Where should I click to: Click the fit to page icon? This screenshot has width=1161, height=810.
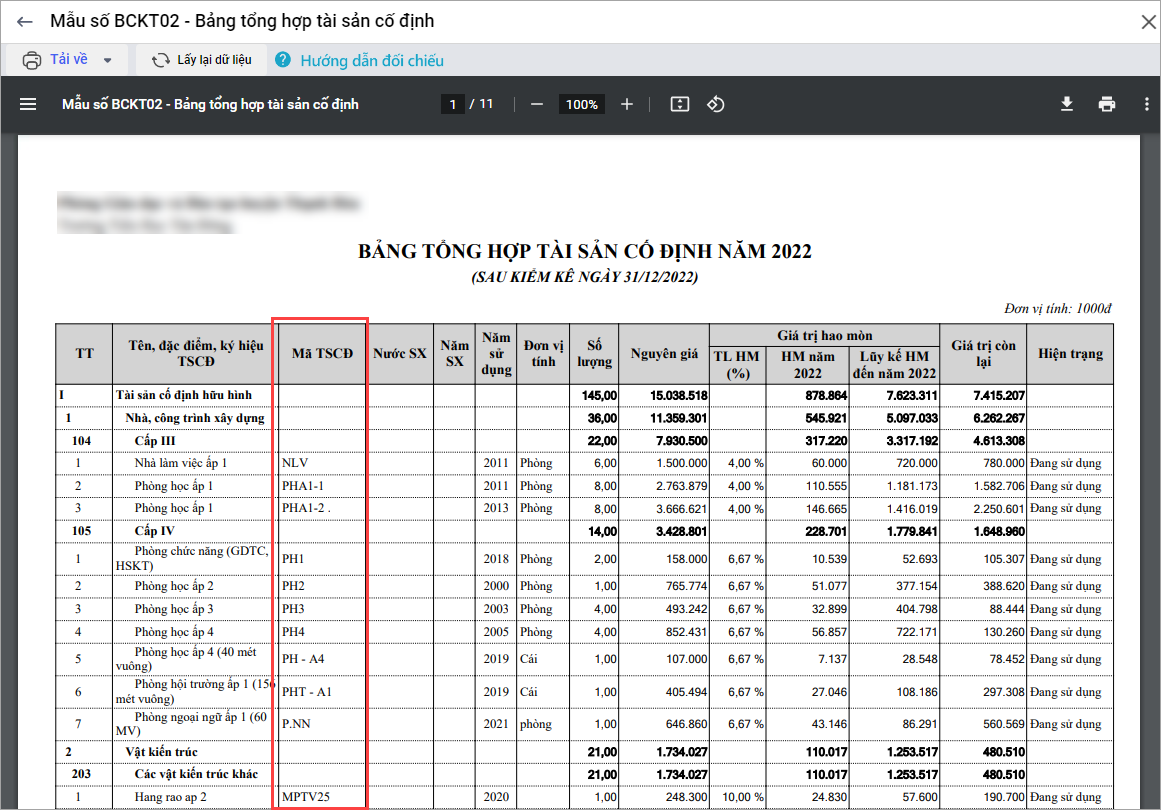pyautogui.click(x=680, y=104)
